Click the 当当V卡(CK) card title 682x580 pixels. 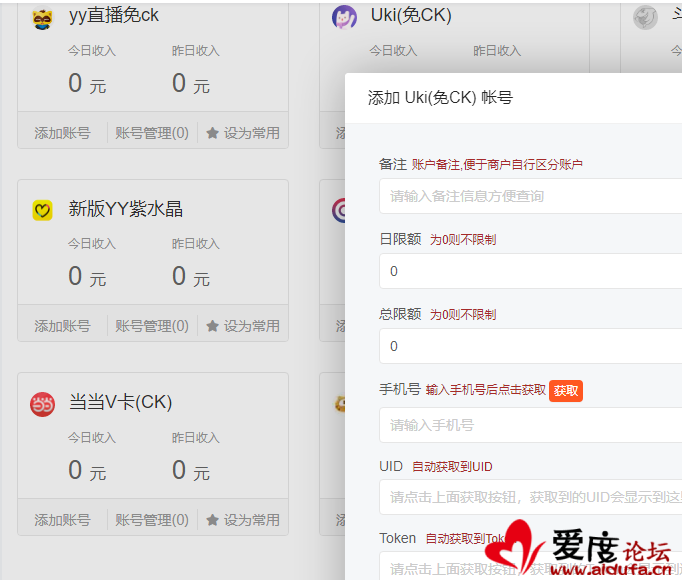click(120, 402)
